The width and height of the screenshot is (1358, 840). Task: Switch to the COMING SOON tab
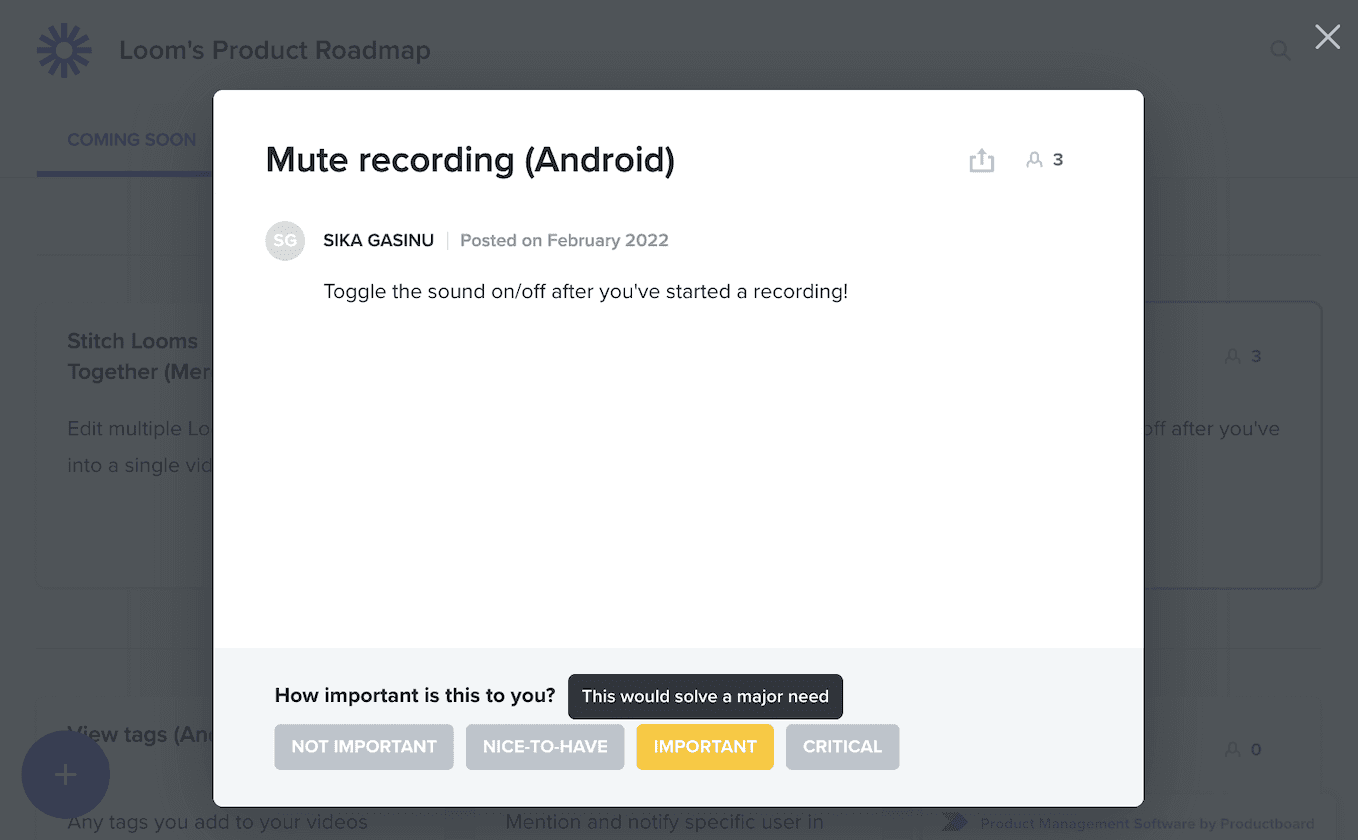(x=132, y=140)
